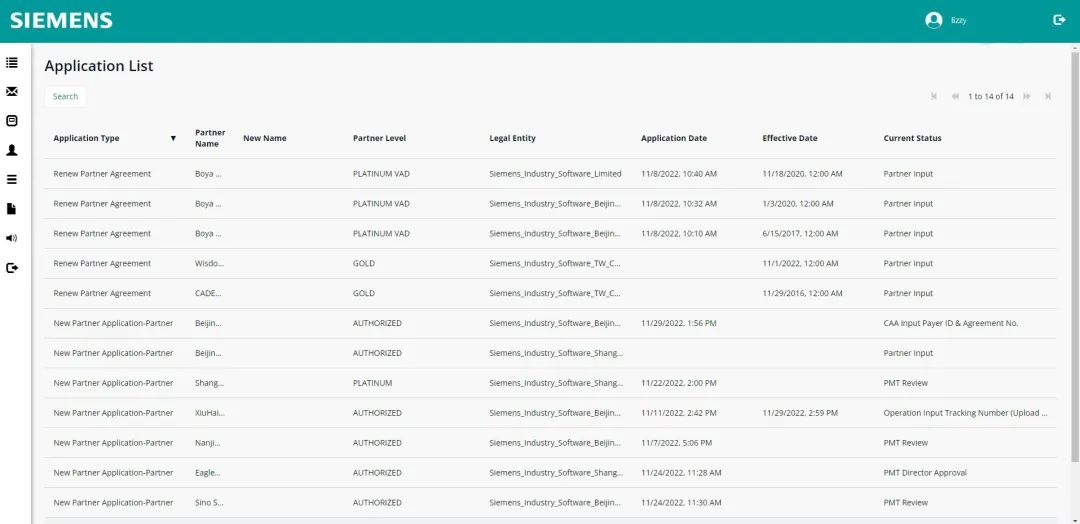Image resolution: width=1080 pixels, height=524 pixels.
Task: Click the Sino S... partner name cell
Action: tap(209, 503)
